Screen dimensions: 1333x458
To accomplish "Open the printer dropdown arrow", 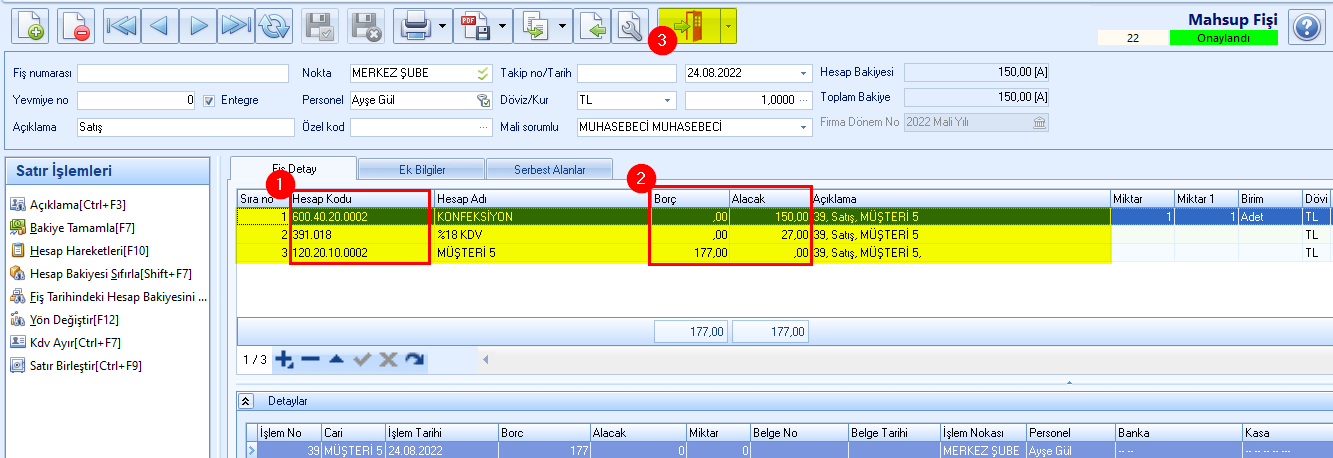I will (442, 25).
